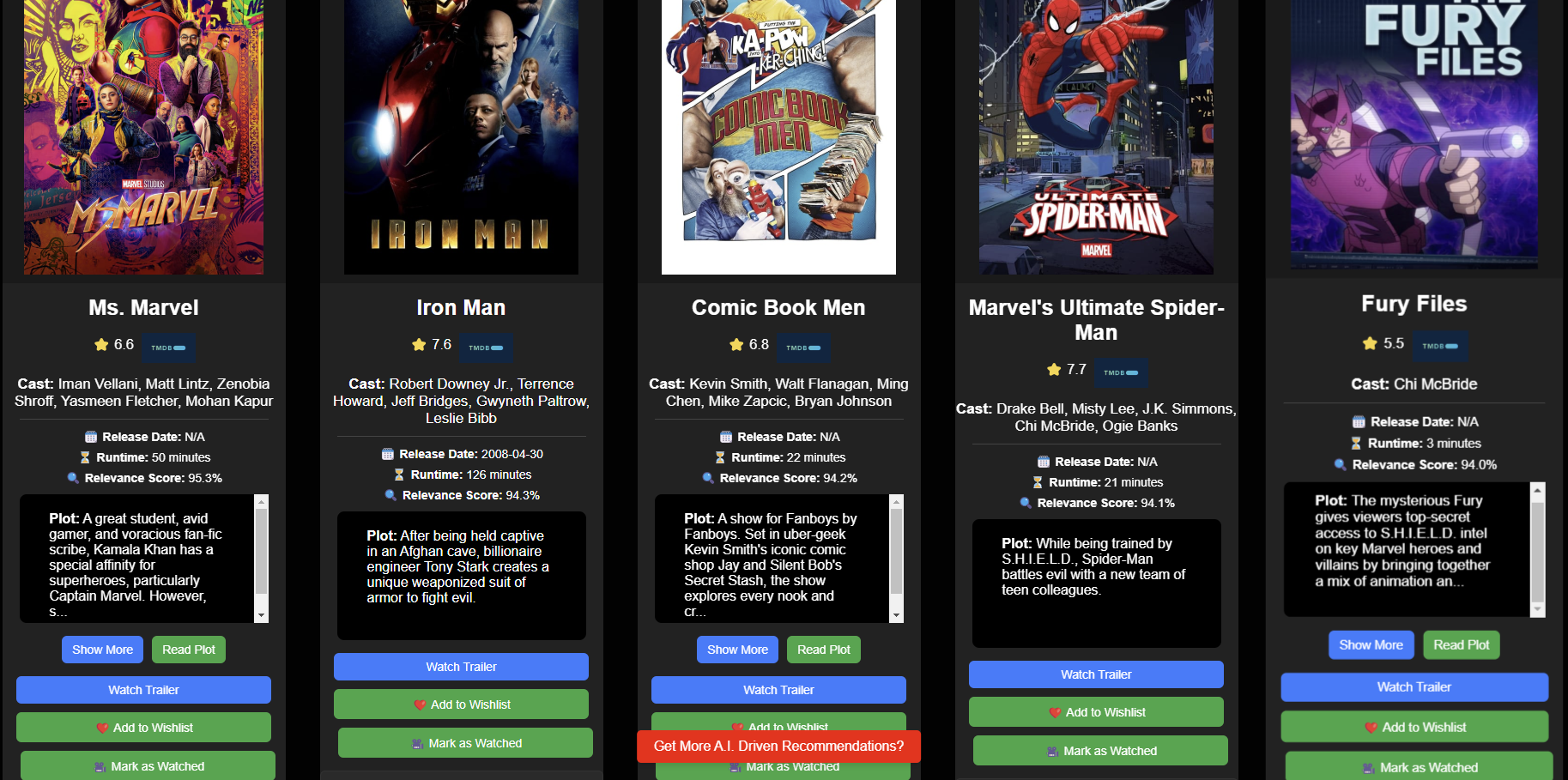Click the hourglass icon by the 3 minutes runtime
1568x780 pixels.
1356,443
